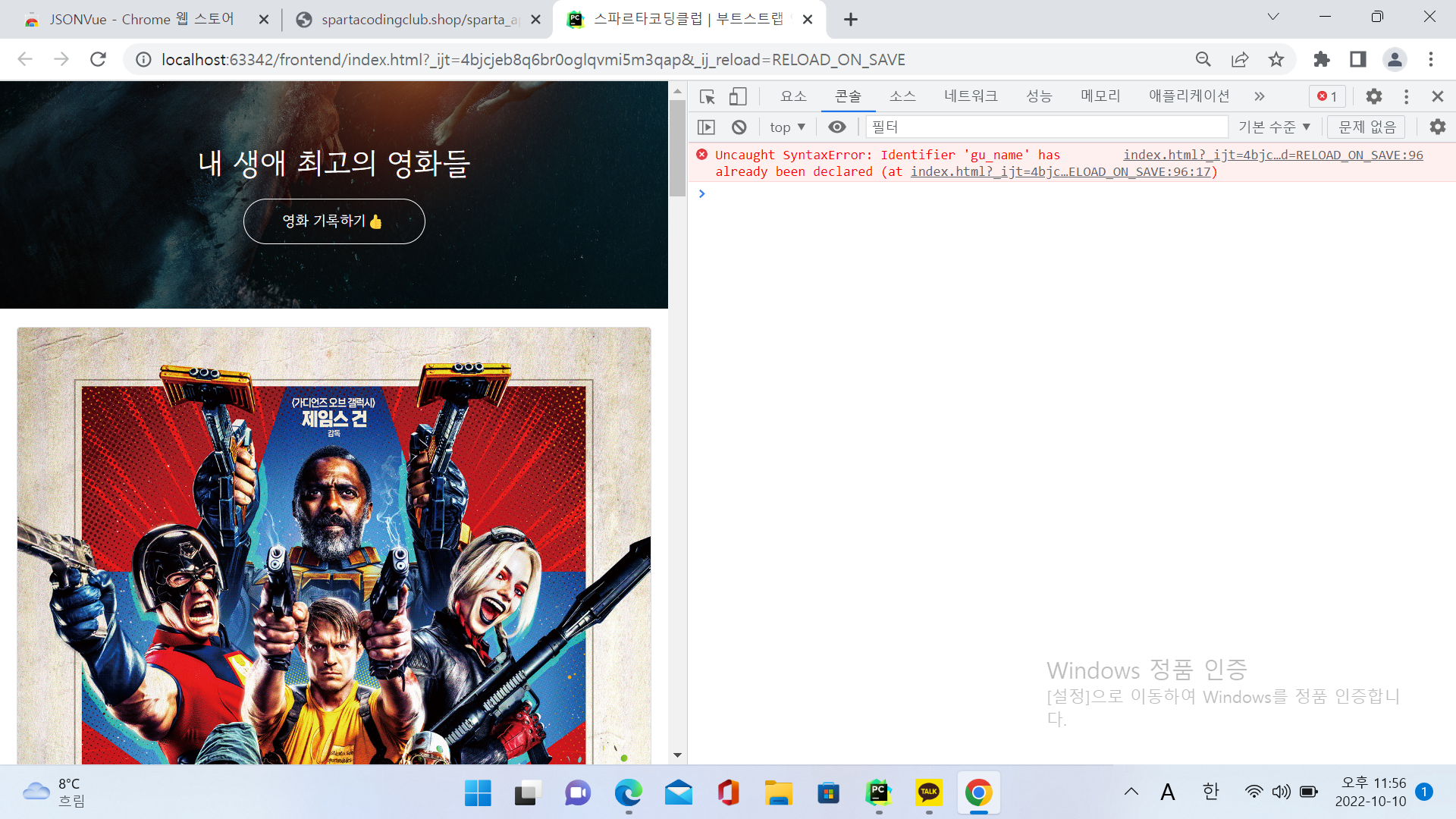Open the clock showing 오후 11:56
The image size is (1456, 819).
point(1373,792)
